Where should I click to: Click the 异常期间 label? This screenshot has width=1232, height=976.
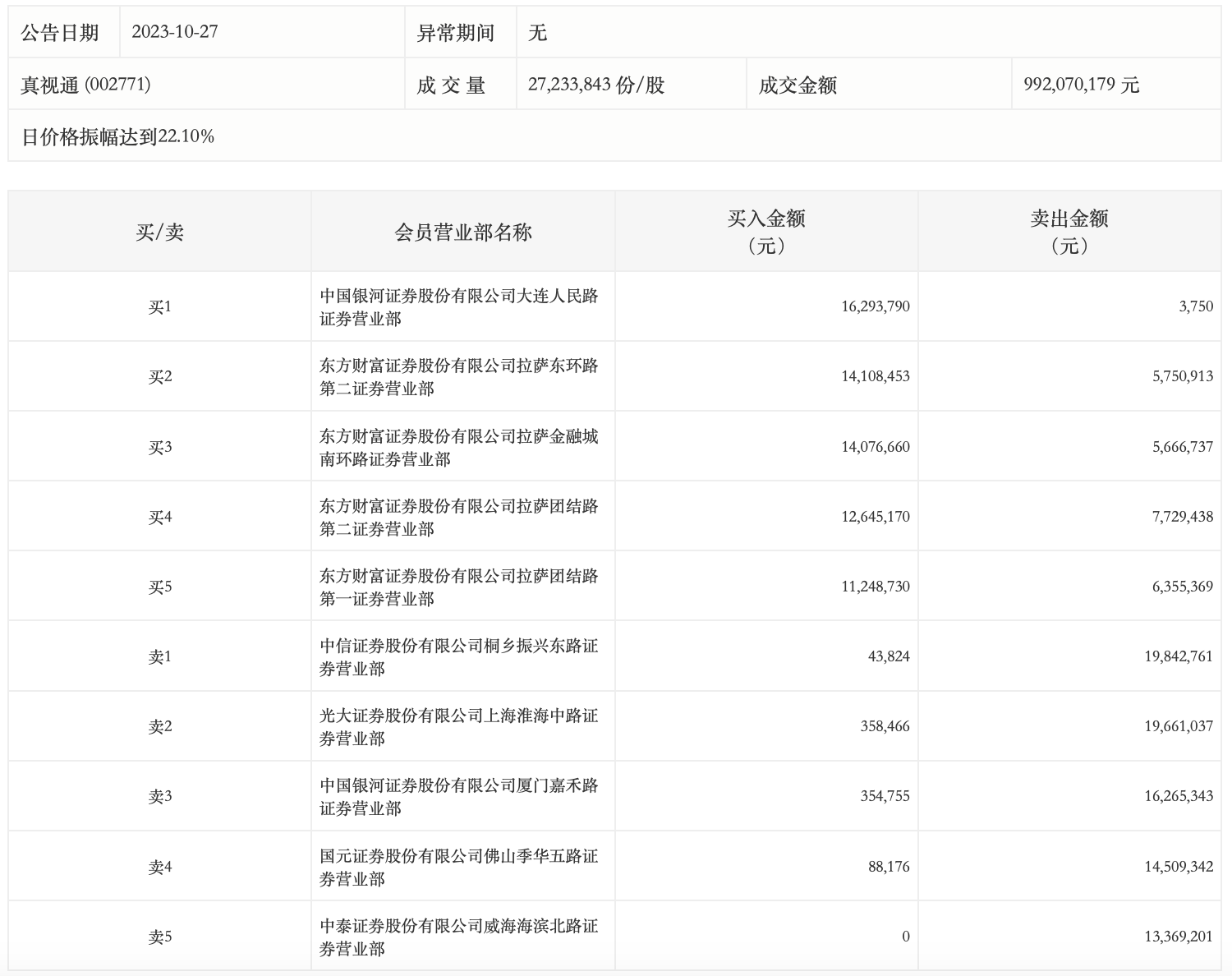tap(456, 33)
